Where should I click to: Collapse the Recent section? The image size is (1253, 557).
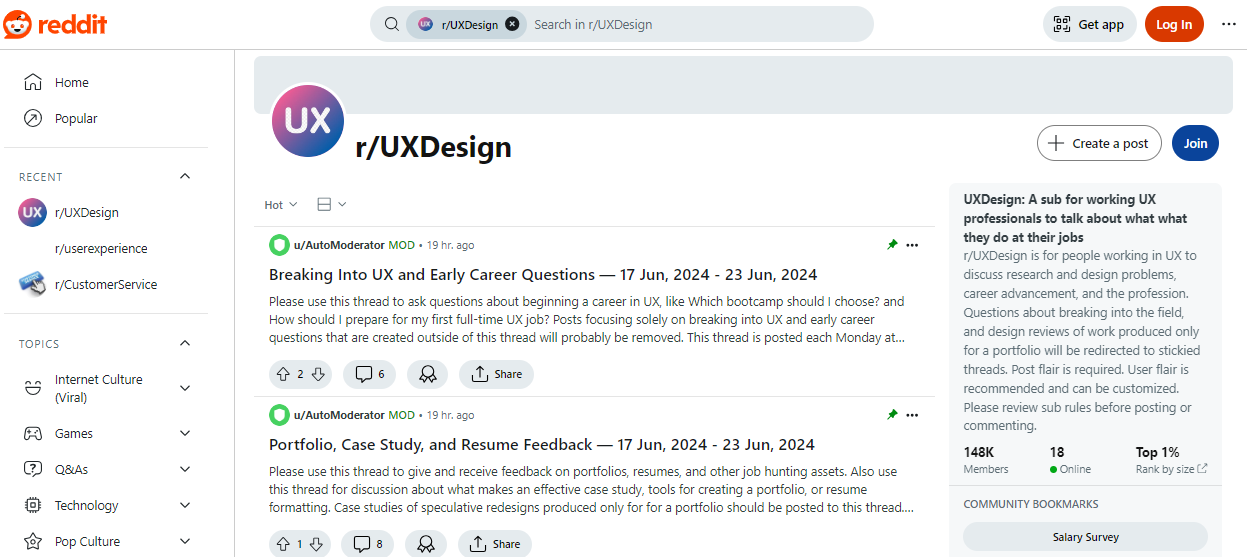pos(185,177)
